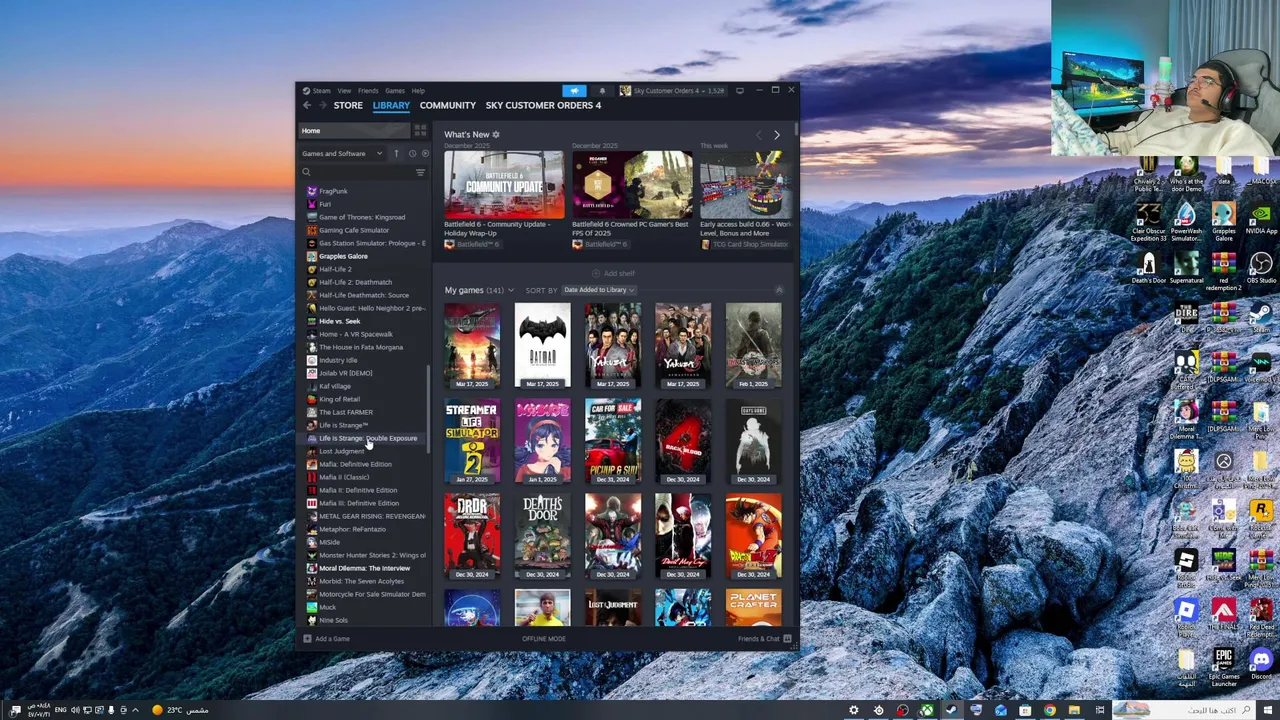Image resolution: width=1280 pixels, height=720 pixels.
Task: Open Streamer Life Simulator 2 cover
Action: (472, 441)
